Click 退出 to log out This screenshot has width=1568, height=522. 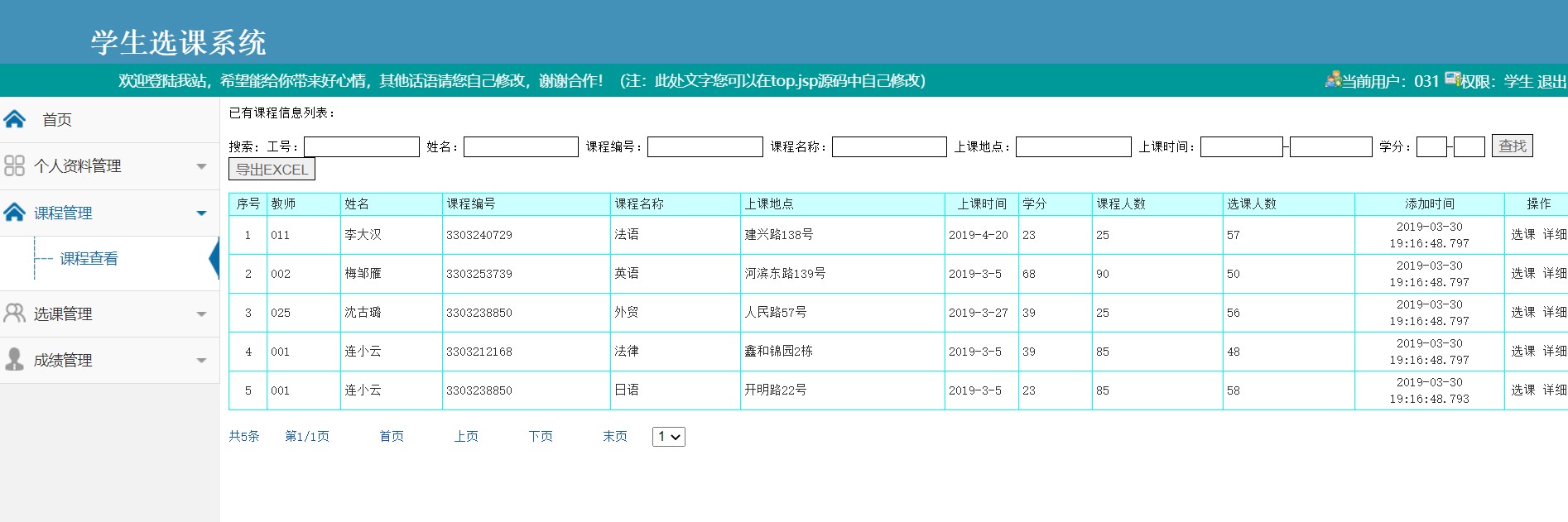(1551, 81)
